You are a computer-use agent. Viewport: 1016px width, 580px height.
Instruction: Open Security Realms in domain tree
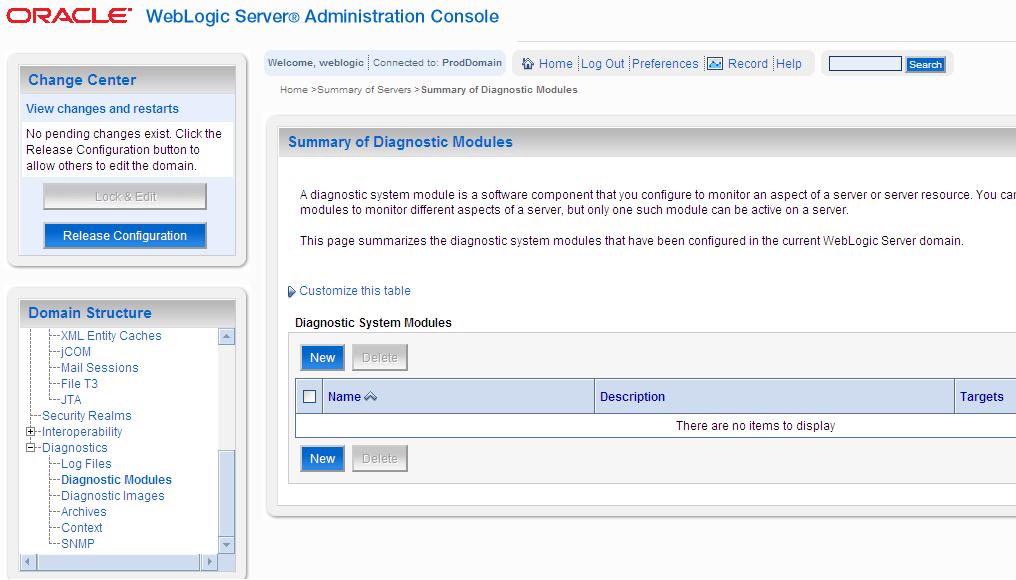[87, 415]
